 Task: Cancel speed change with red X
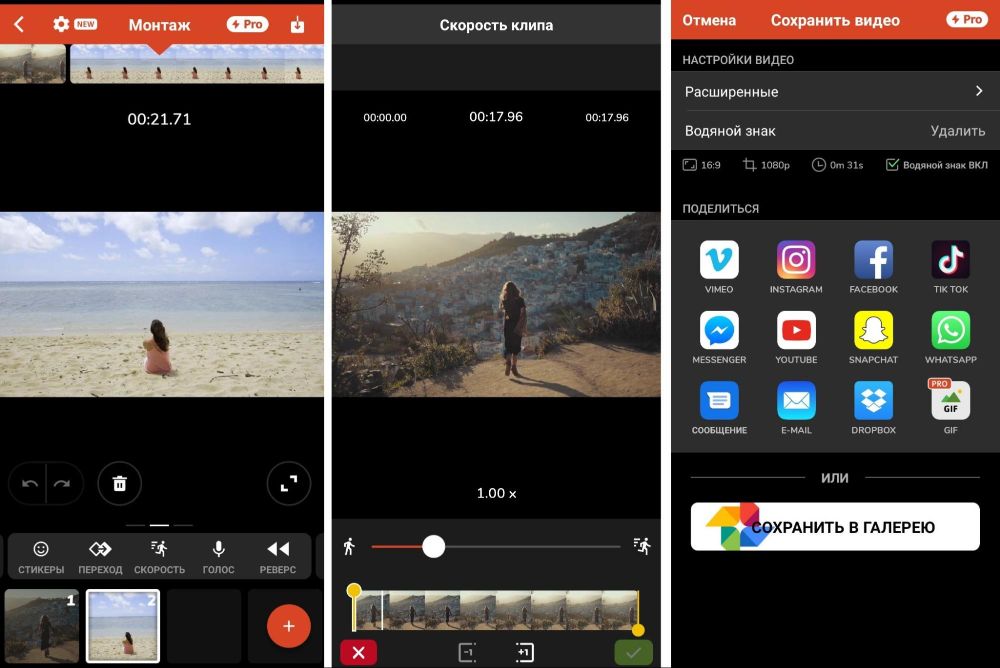pyautogui.click(x=358, y=653)
